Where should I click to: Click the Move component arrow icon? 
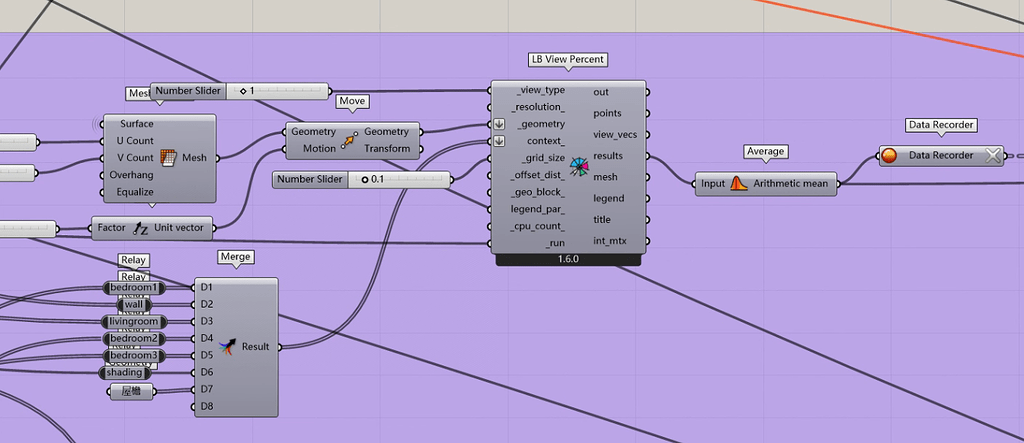point(350,140)
